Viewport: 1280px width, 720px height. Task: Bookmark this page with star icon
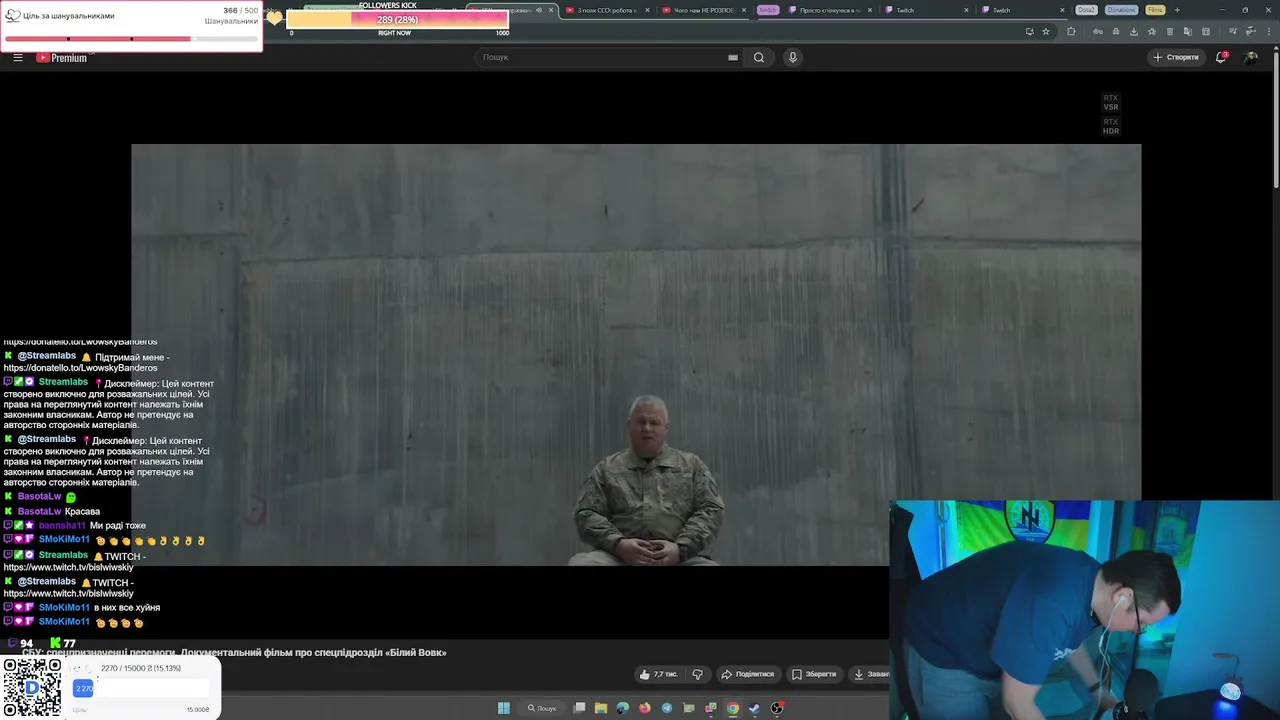[1046, 31]
